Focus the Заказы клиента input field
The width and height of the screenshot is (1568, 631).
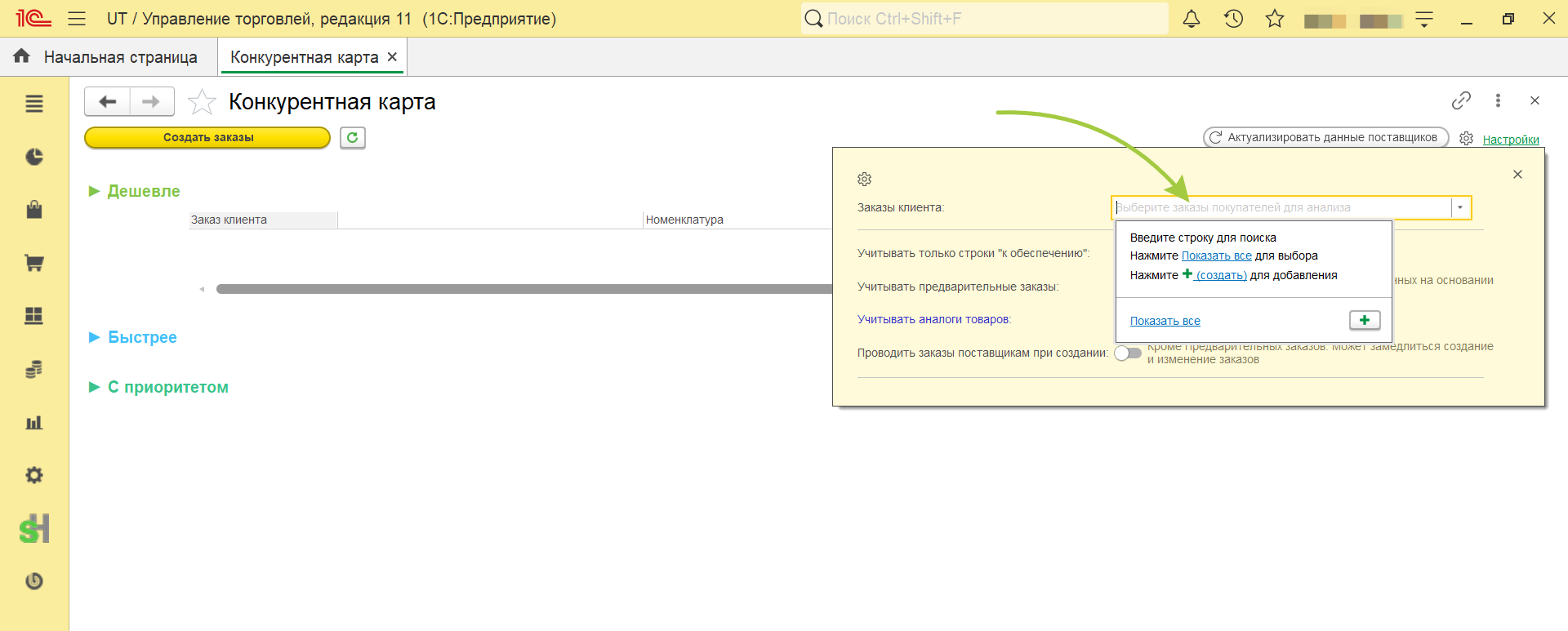[1281, 208]
